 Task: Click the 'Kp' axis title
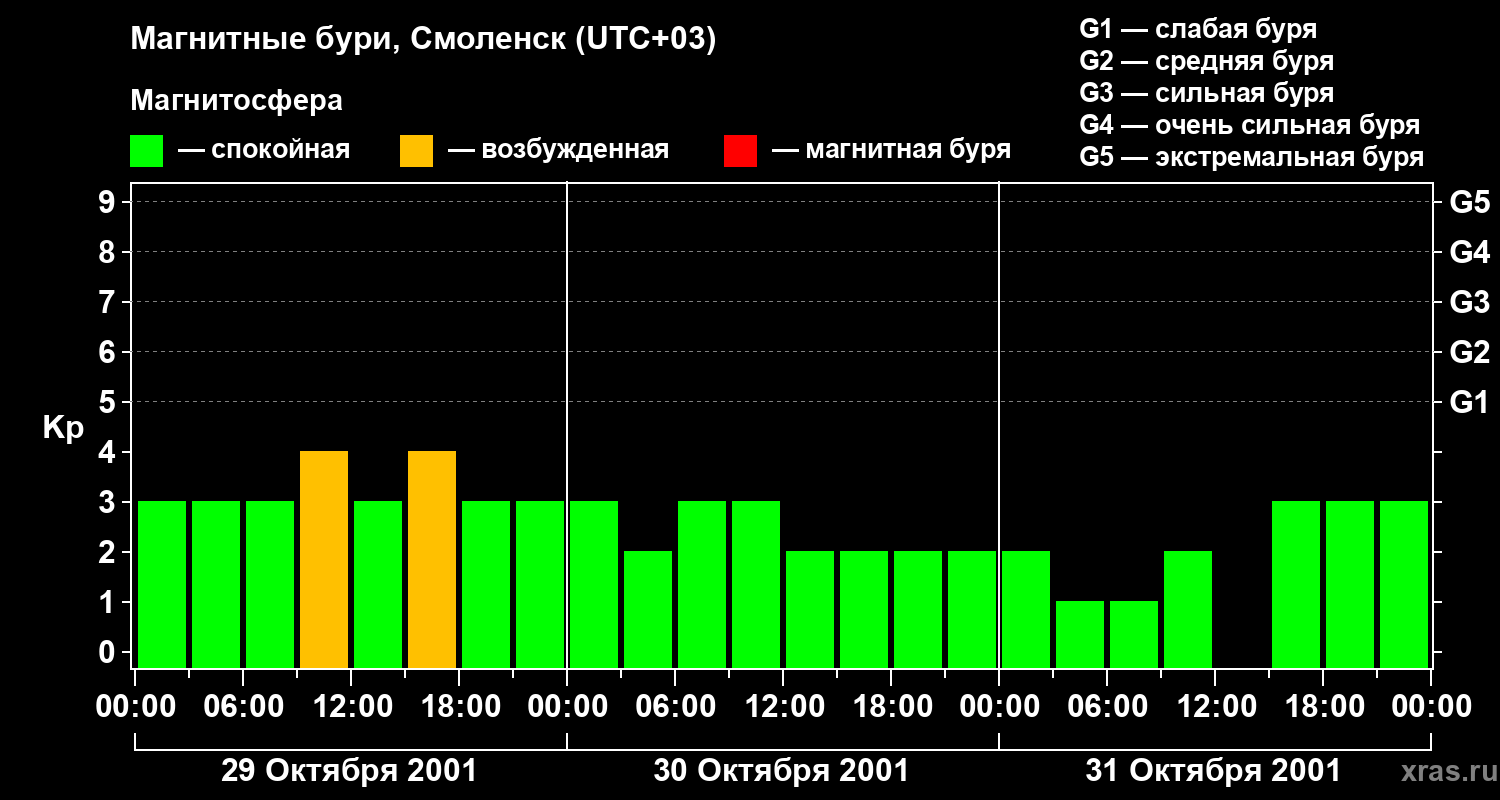click(63, 428)
